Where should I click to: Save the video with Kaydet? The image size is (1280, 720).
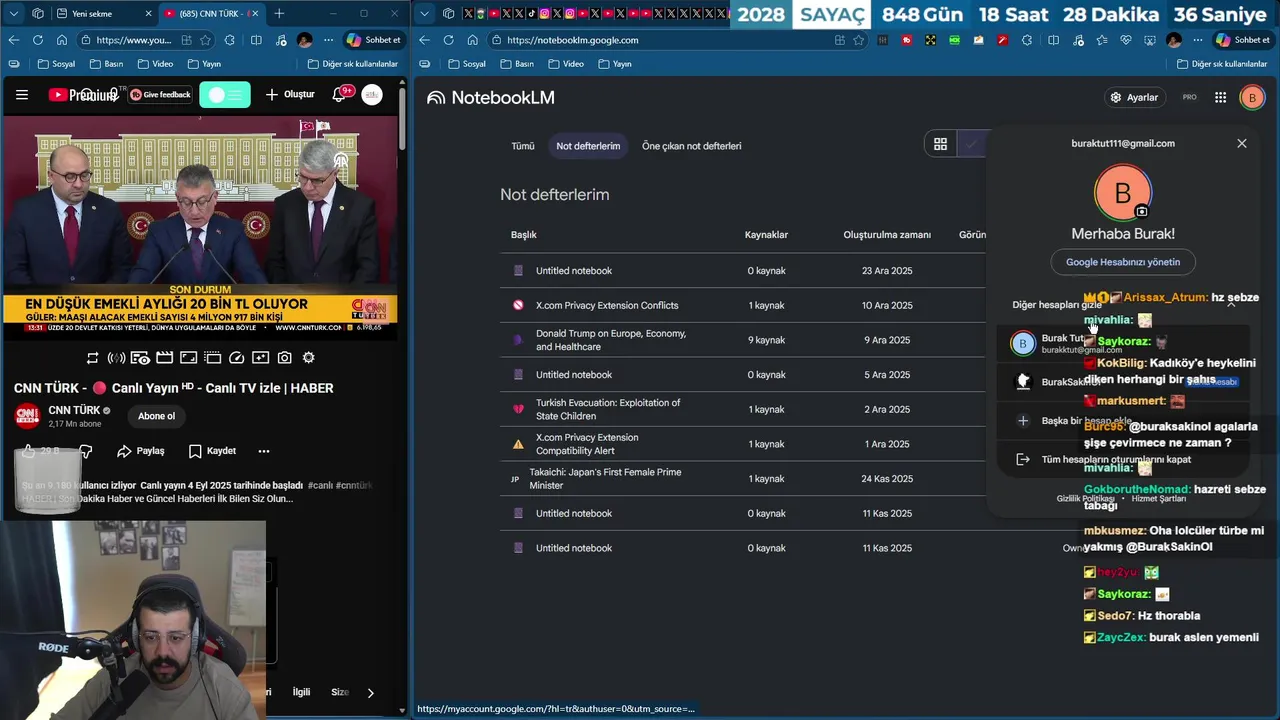[x=212, y=451]
